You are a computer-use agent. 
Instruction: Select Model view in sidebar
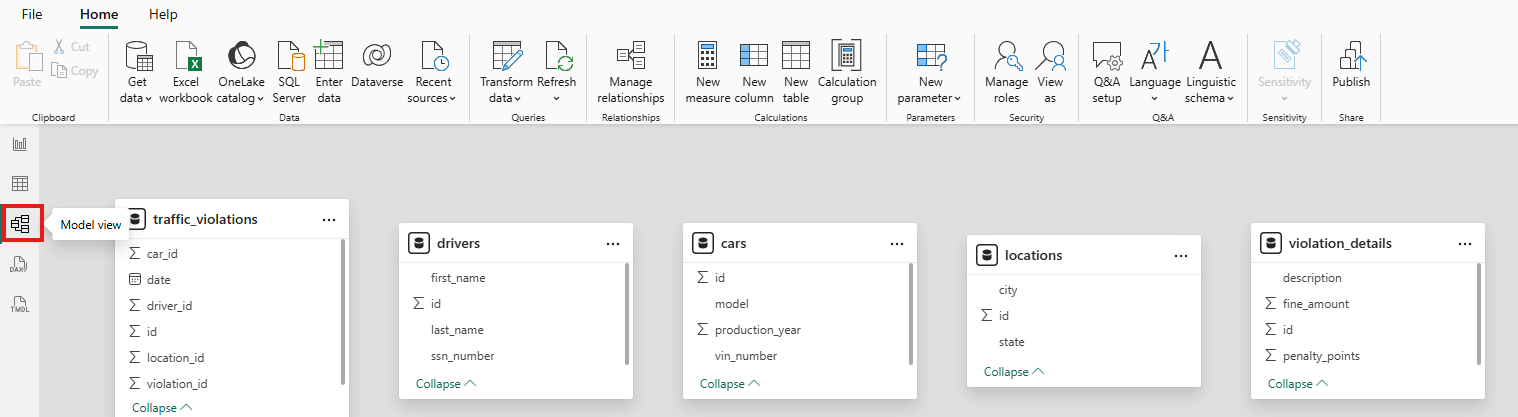pyautogui.click(x=20, y=224)
